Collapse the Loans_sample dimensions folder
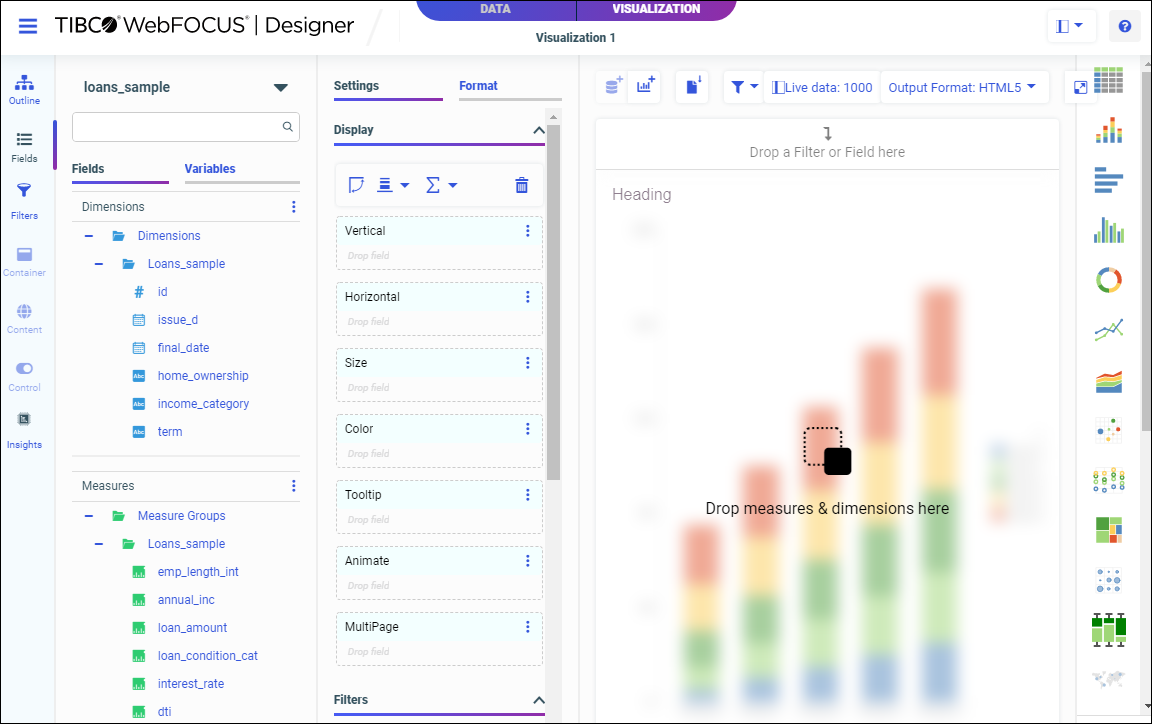The height and width of the screenshot is (724, 1152). 99,264
